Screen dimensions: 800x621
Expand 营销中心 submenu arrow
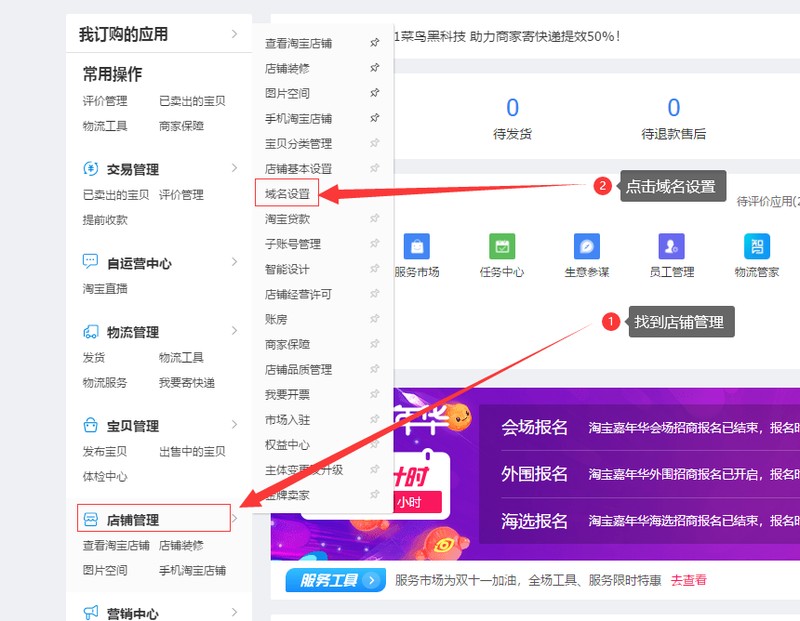click(x=234, y=612)
